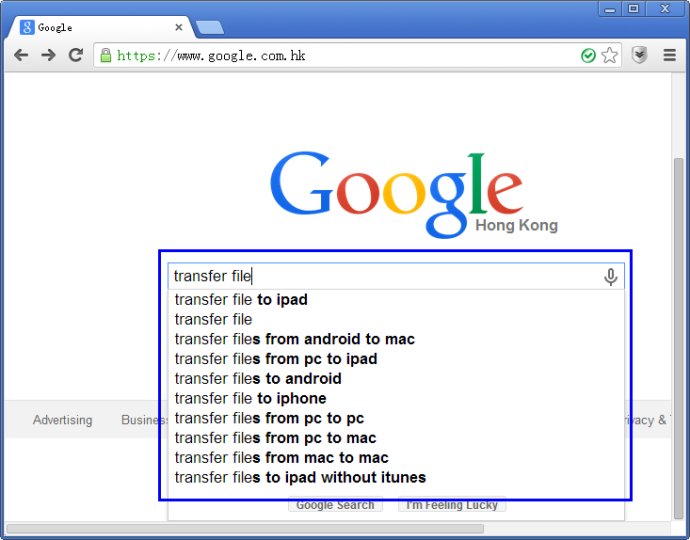Click the green checkmark address bar icon
Viewport: 690px width, 540px height.
(x=589, y=55)
